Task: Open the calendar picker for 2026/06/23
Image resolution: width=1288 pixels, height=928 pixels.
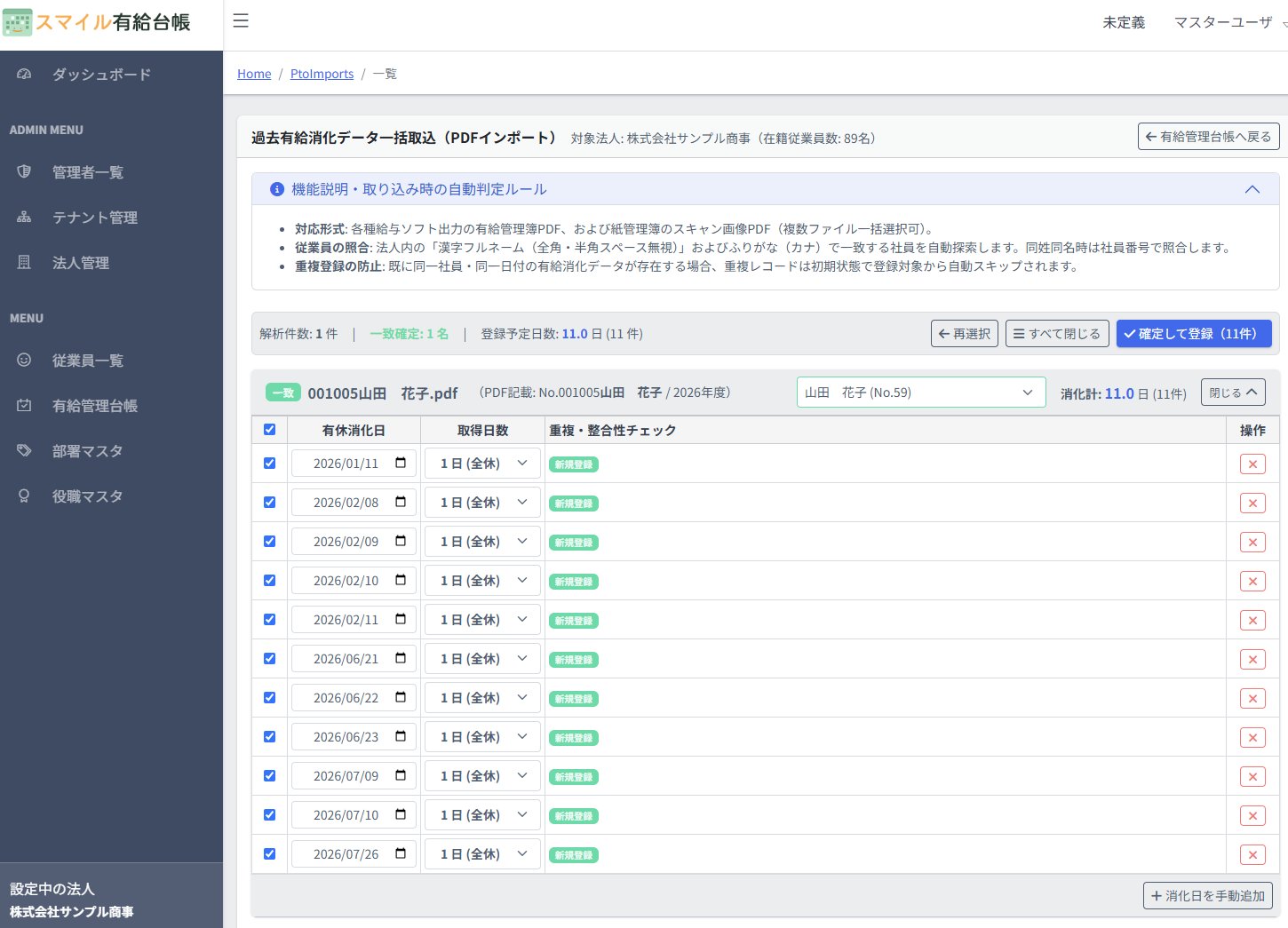Action: pyautogui.click(x=401, y=736)
